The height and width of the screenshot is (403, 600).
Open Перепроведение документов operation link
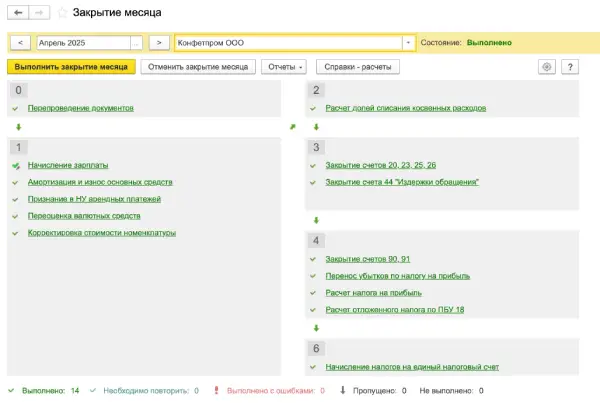(80, 107)
